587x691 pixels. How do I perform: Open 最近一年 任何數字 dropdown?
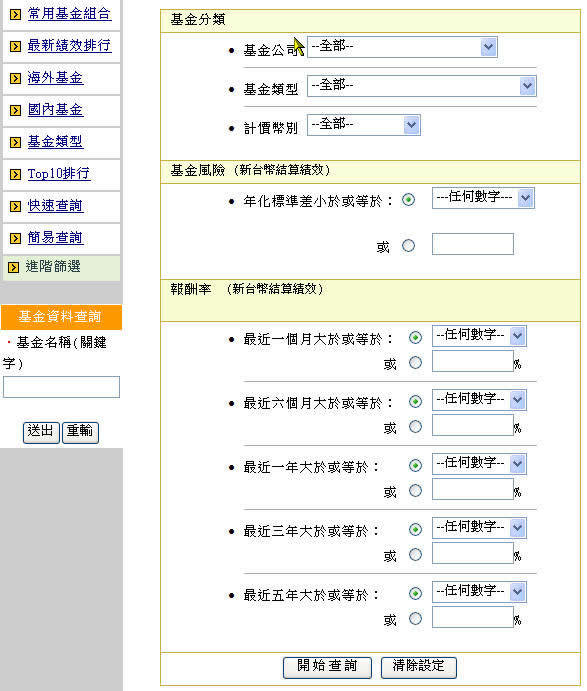point(479,464)
